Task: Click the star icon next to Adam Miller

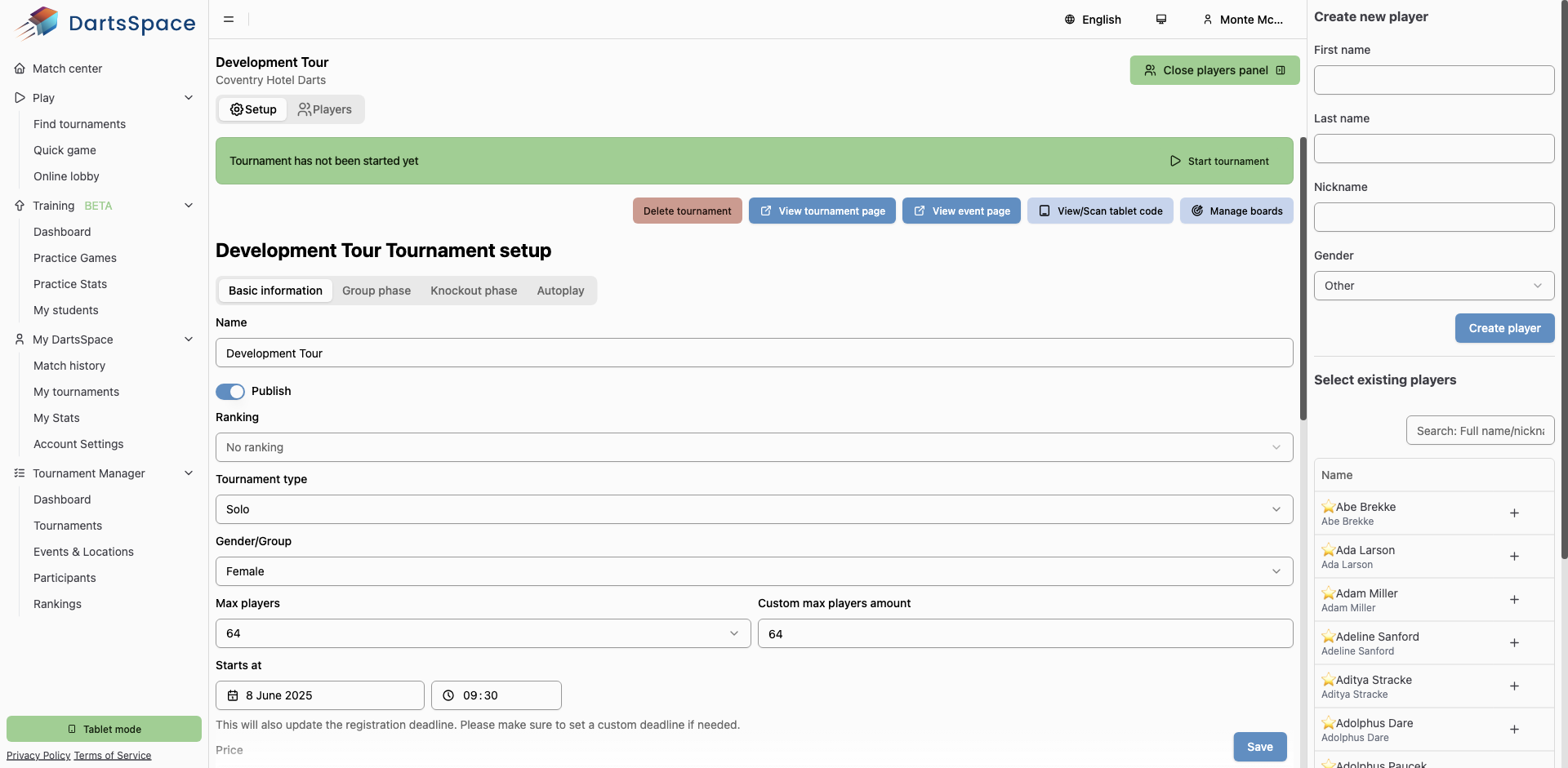Action: pos(1328,593)
